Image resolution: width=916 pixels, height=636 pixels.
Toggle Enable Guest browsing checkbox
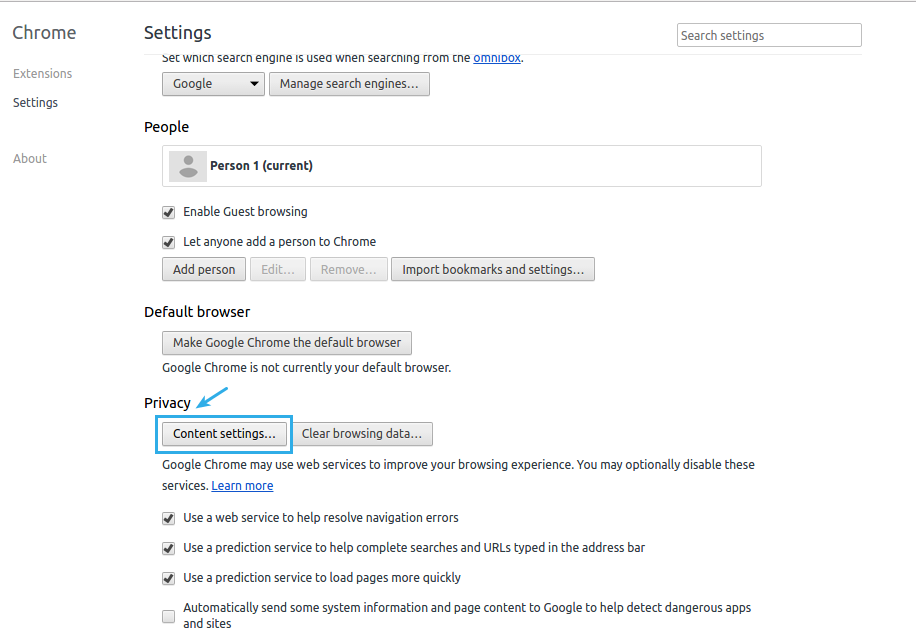169,213
